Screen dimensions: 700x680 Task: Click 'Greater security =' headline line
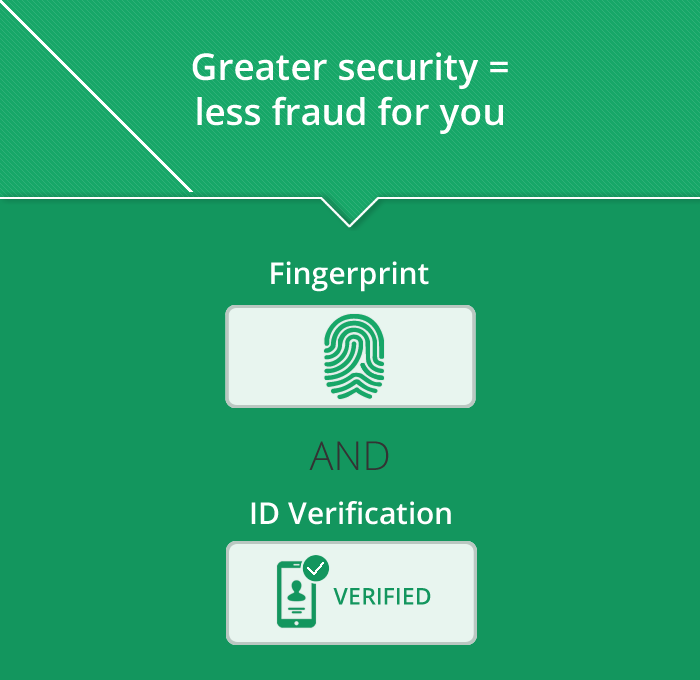click(x=350, y=68)
